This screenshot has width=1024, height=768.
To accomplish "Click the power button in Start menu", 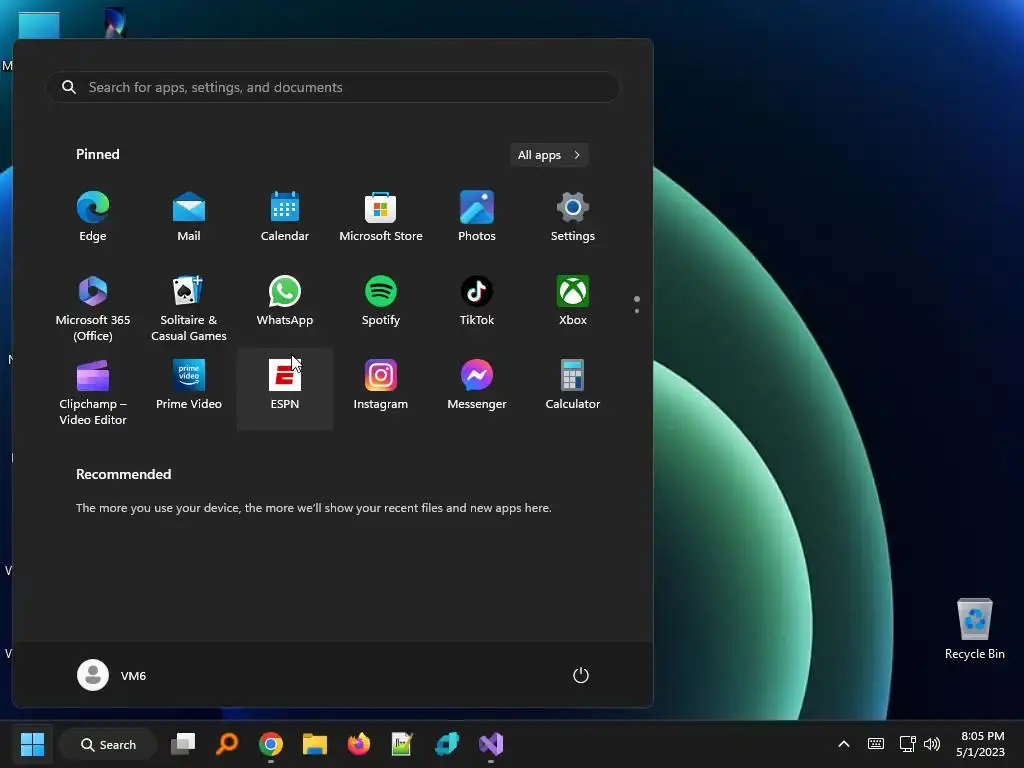I will point(581,675).
